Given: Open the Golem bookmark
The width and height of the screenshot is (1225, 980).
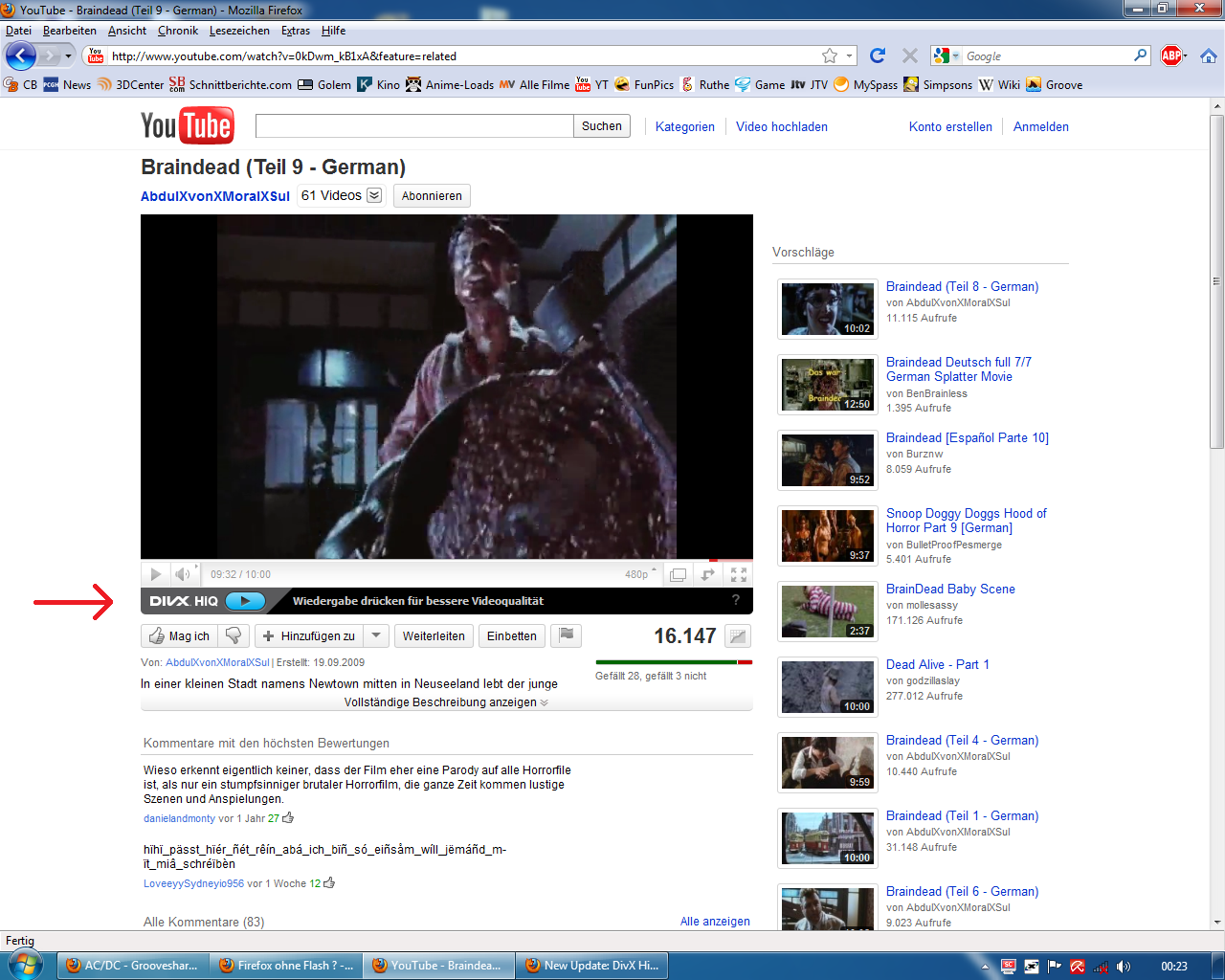Looking at the screenshot, I should point(324,84).
